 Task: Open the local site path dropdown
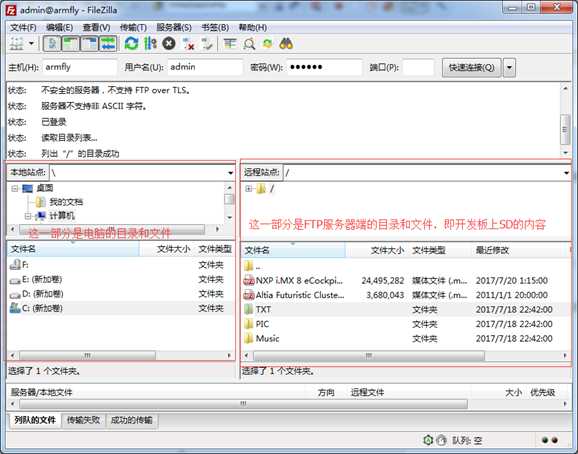click(x=230, y=172)
